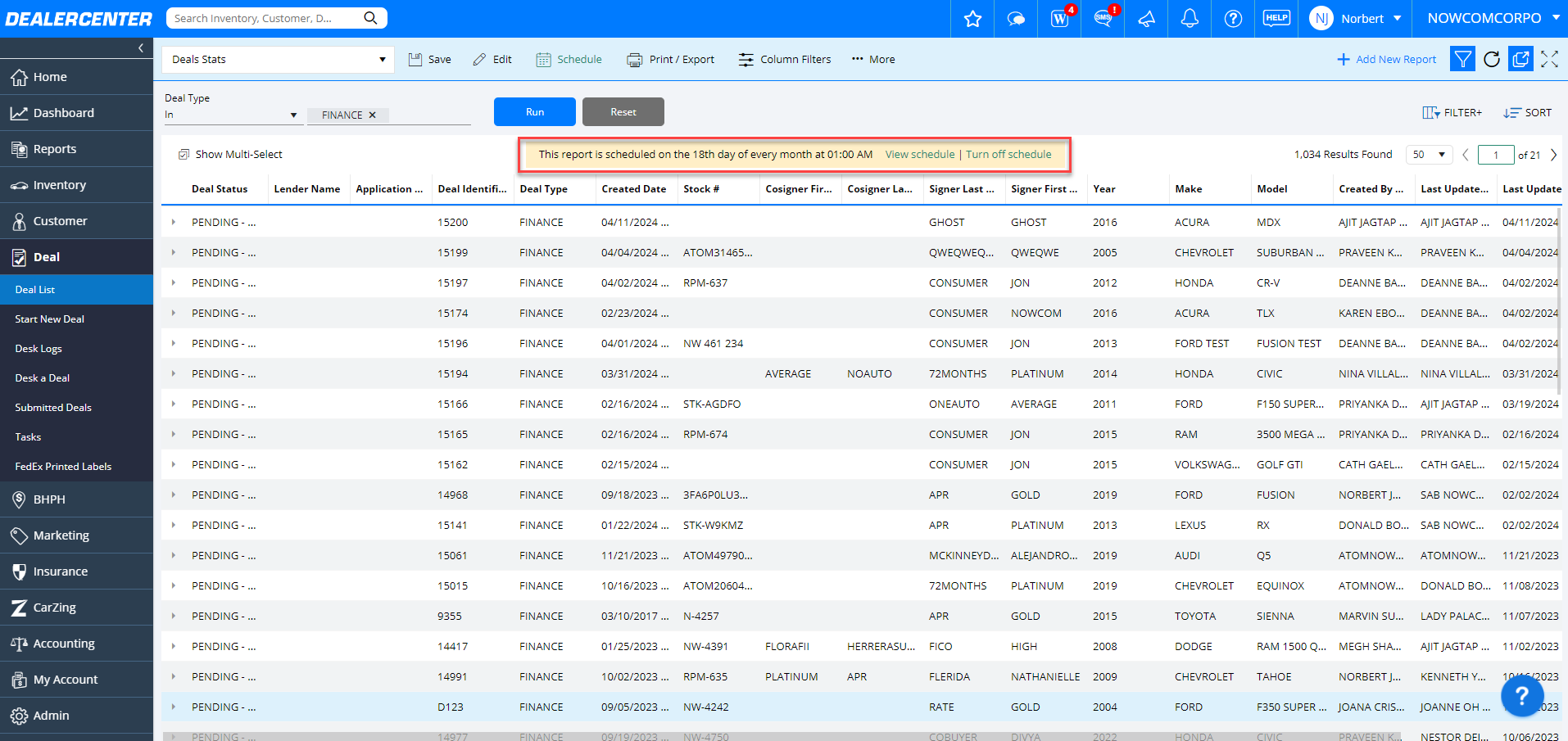The image size is (1568, 741).
Task: Open the SMS messages icon
Action: (1103, 18)
